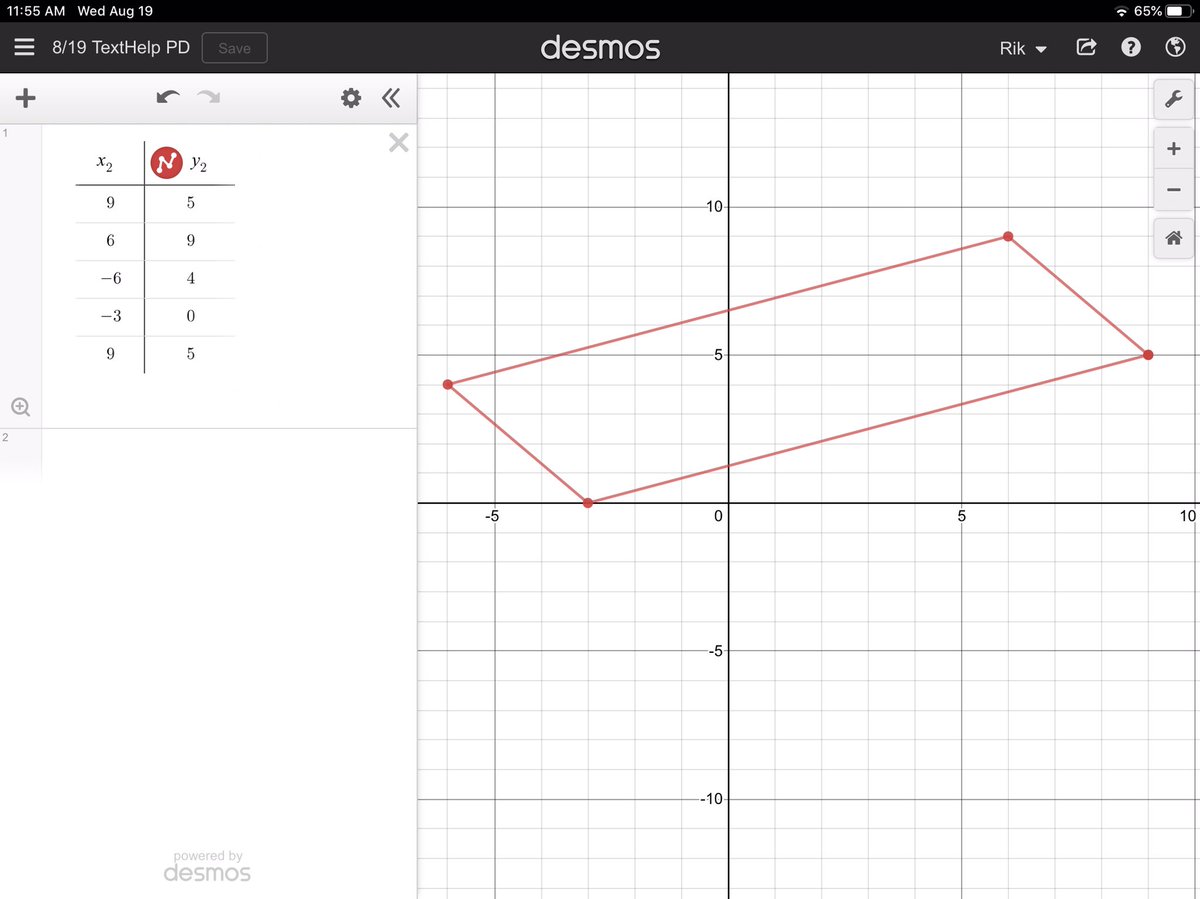Zoom to fit the table using the magnifier icon
1200x899 pixels.
tap(21, 407)
